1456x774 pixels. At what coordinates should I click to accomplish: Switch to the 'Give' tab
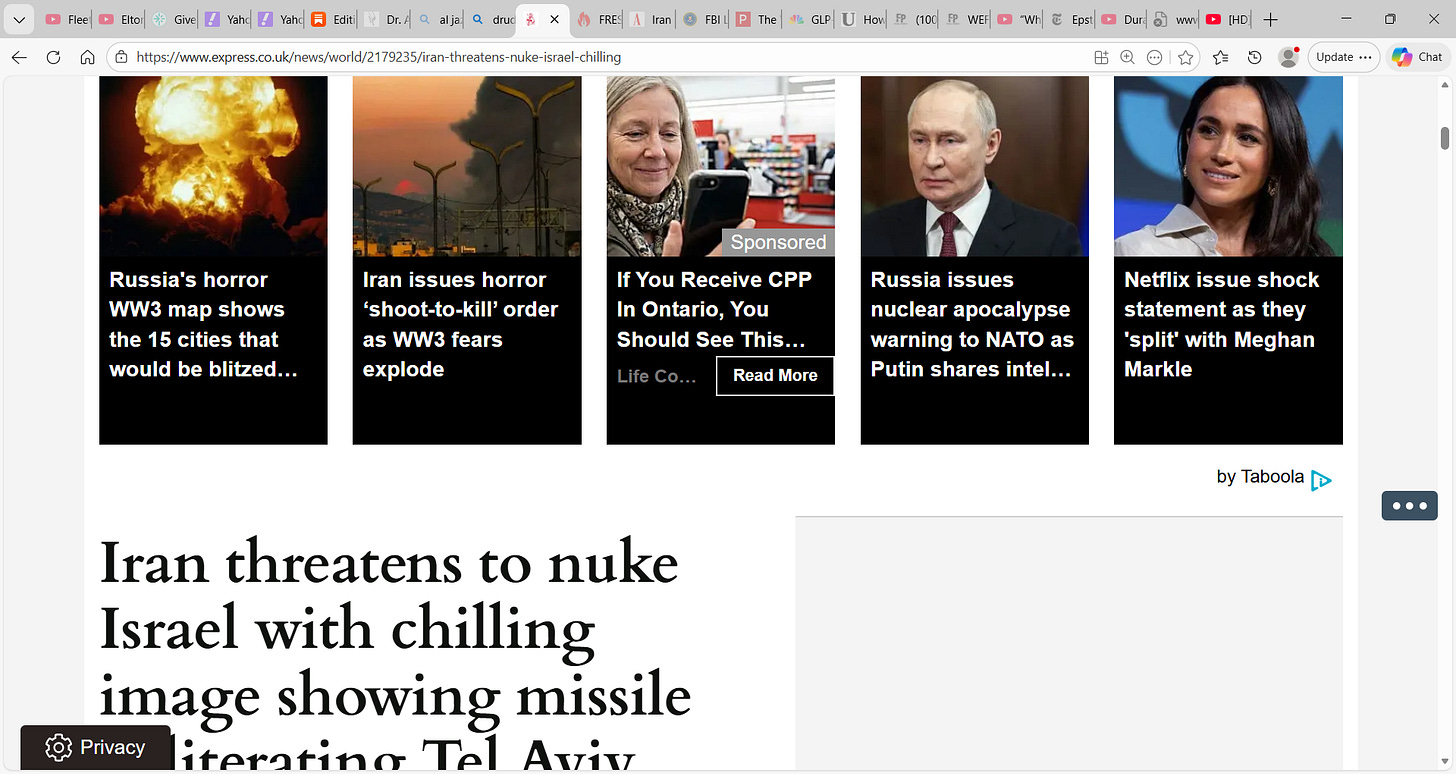pyautogui.click(x=172, y=19)
